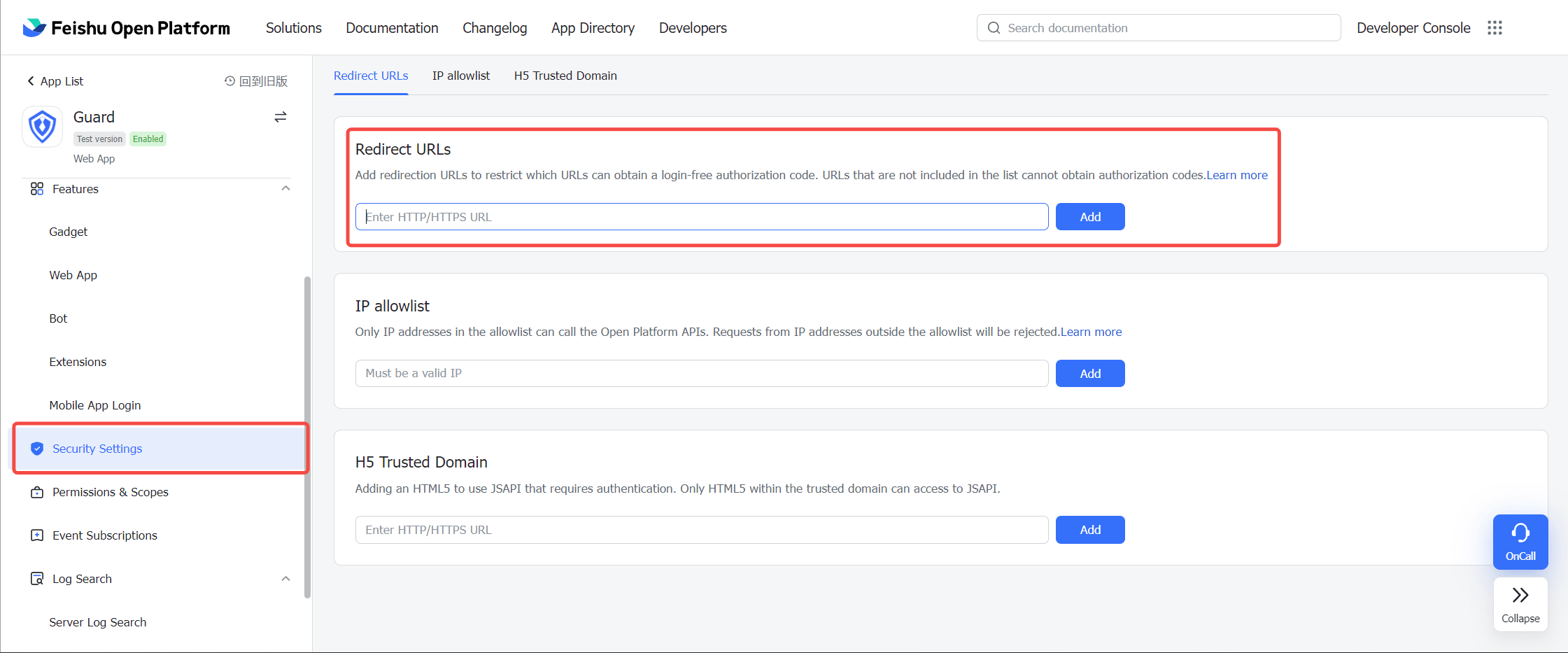Click the Permissions & Scopes bag icon
The height and width of the screenshot is (653, 1568).
click(37, 492)
